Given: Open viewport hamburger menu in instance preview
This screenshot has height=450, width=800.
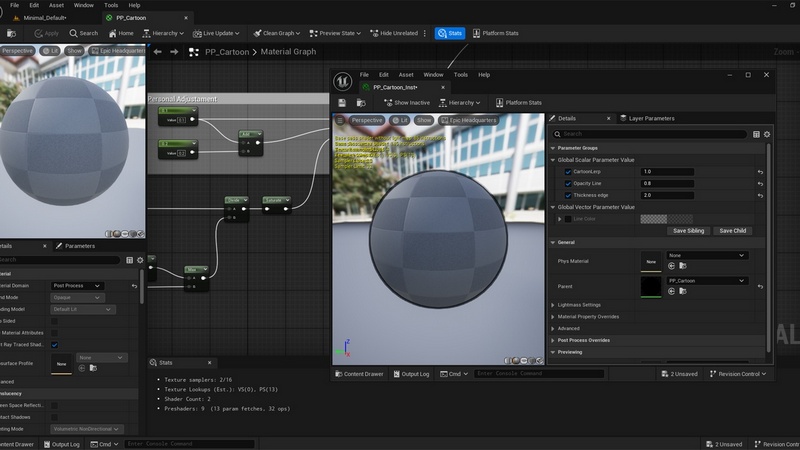Looking at the screenshot, I should pyautogui.click(x=341, y=120).
